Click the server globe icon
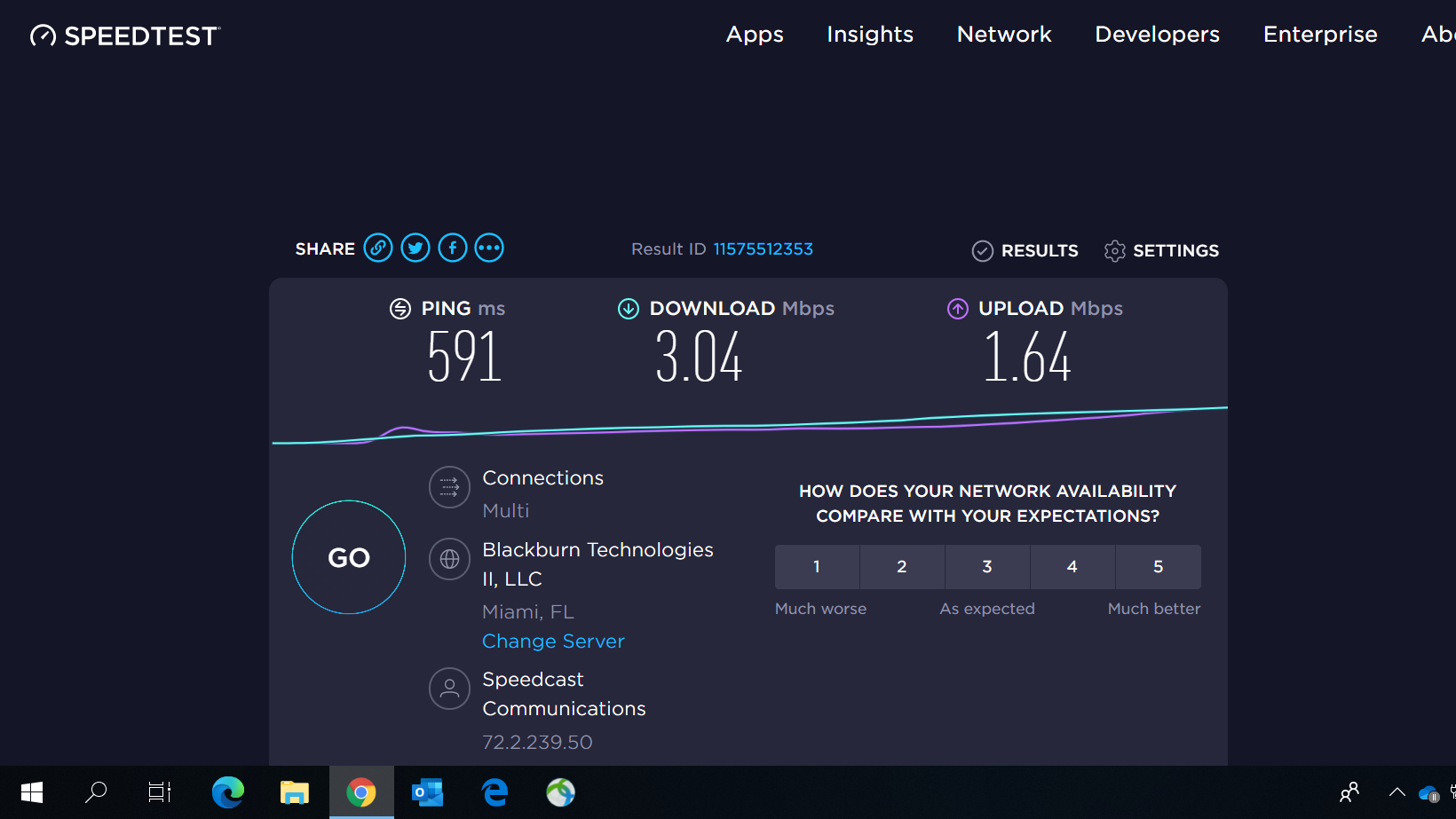Image resolution: width=1456 pixels, height=819 pixels. [449, 559]
